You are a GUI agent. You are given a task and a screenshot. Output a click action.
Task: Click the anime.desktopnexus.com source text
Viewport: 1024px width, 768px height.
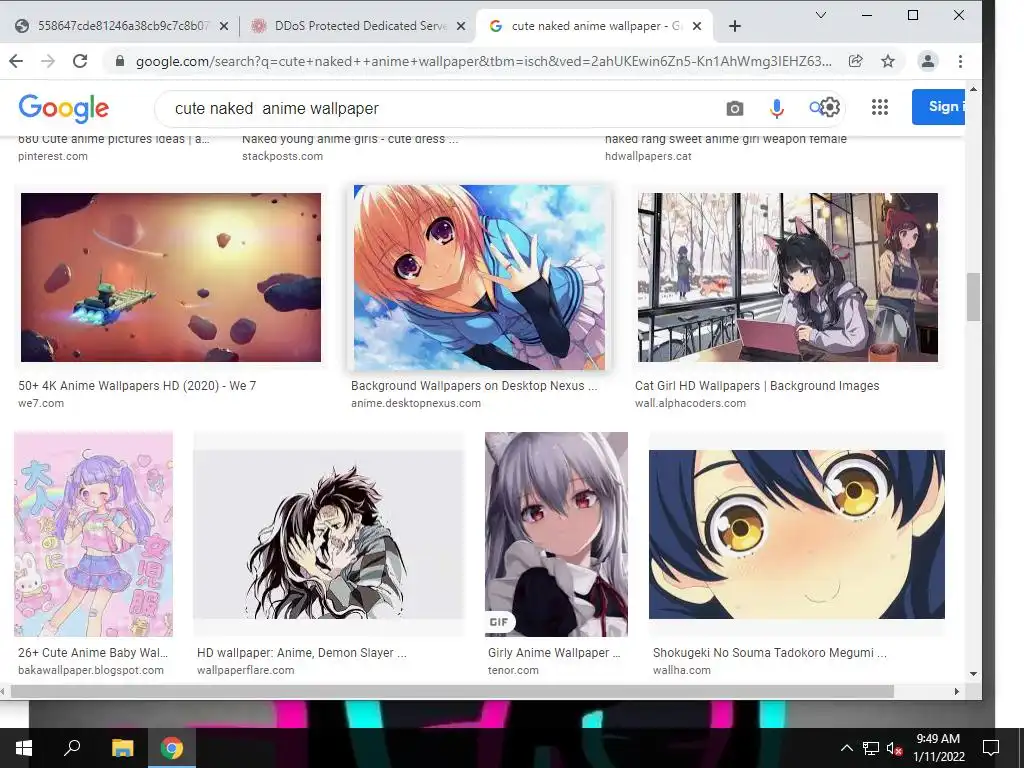(x=416, y=404)
